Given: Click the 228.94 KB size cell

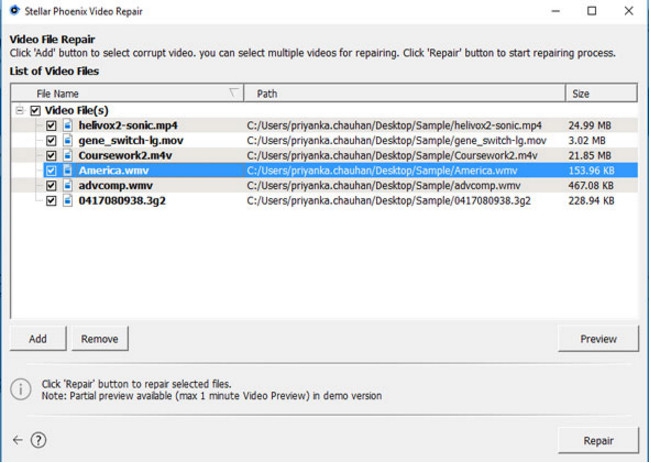Looking at the screenshot, I should pyautogui.click(x=591, y=201).
